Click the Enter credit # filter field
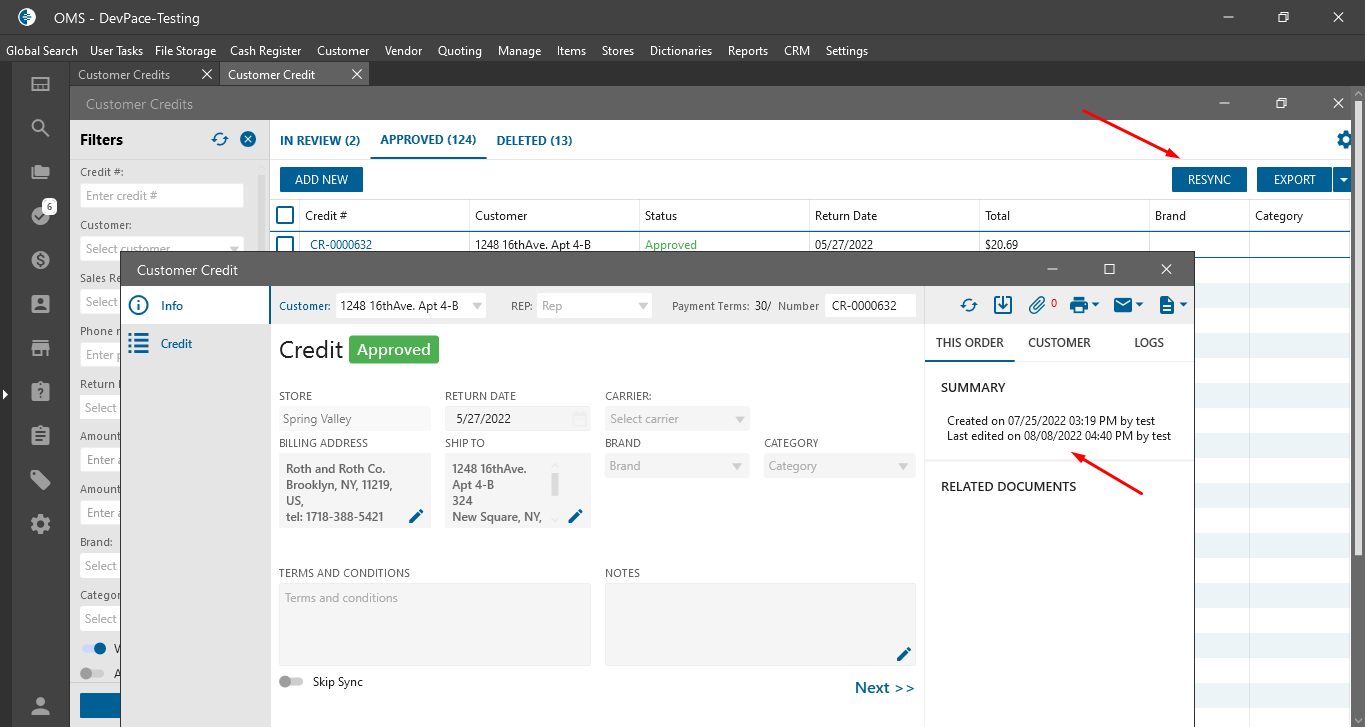This screenshot has height=727, width=1365. pyautogui.click(x=162, y=196)
